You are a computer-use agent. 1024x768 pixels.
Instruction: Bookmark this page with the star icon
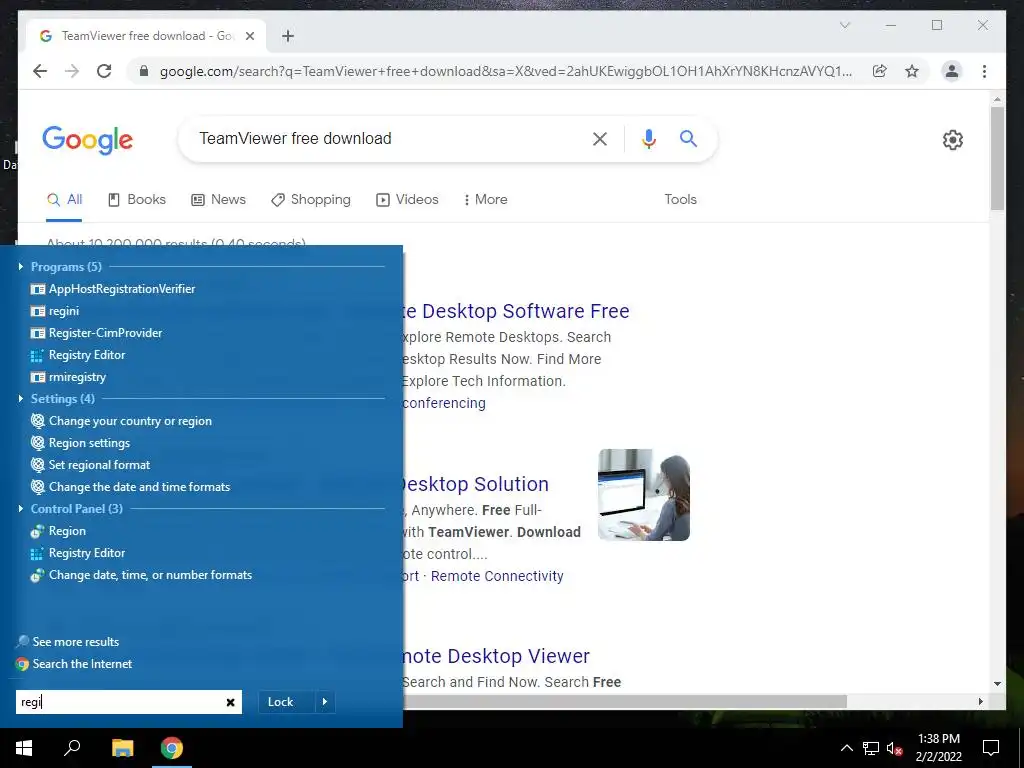pyautogui.click(x=912, y=71)
